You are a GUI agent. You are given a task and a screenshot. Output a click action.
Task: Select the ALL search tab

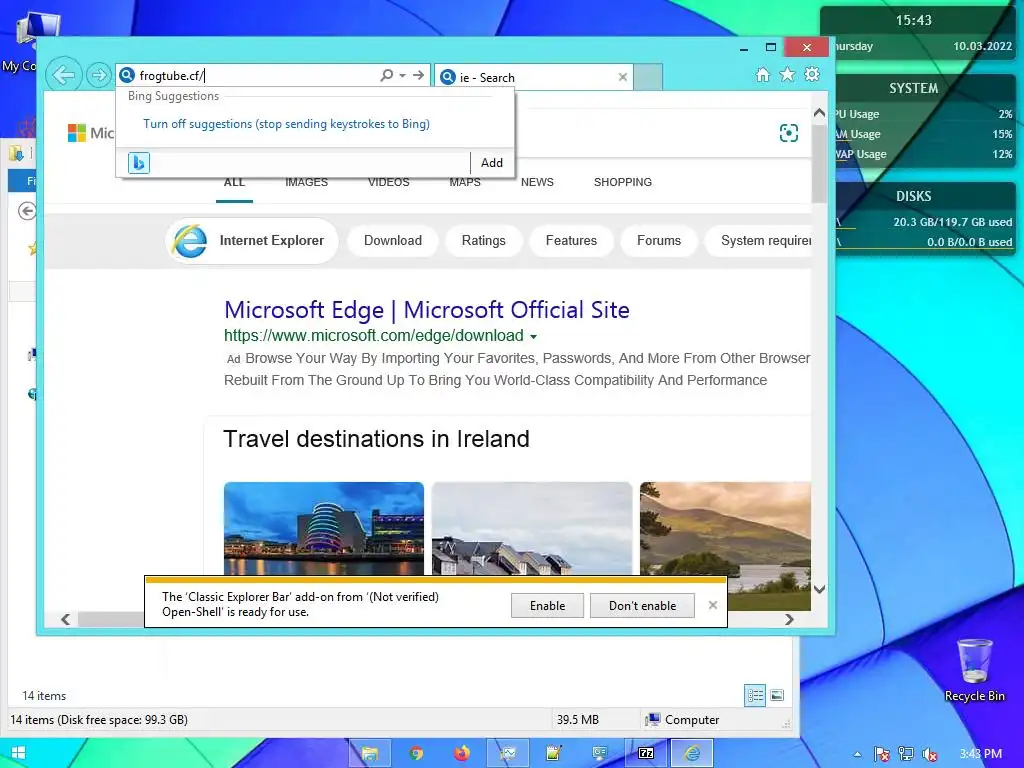click(234, 182)
